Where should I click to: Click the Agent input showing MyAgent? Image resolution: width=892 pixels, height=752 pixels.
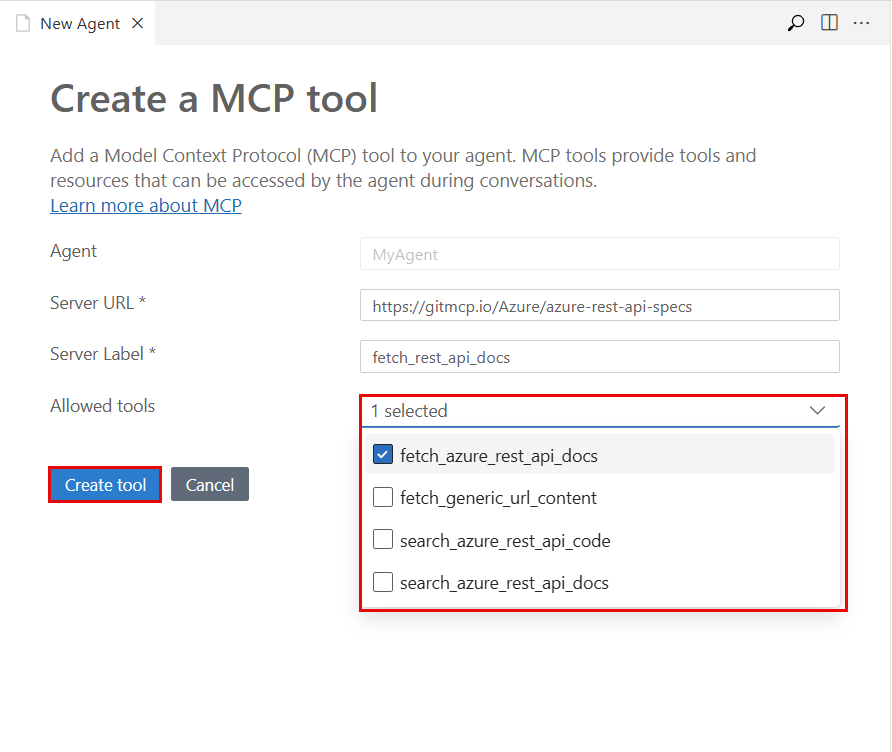[599, 253]
